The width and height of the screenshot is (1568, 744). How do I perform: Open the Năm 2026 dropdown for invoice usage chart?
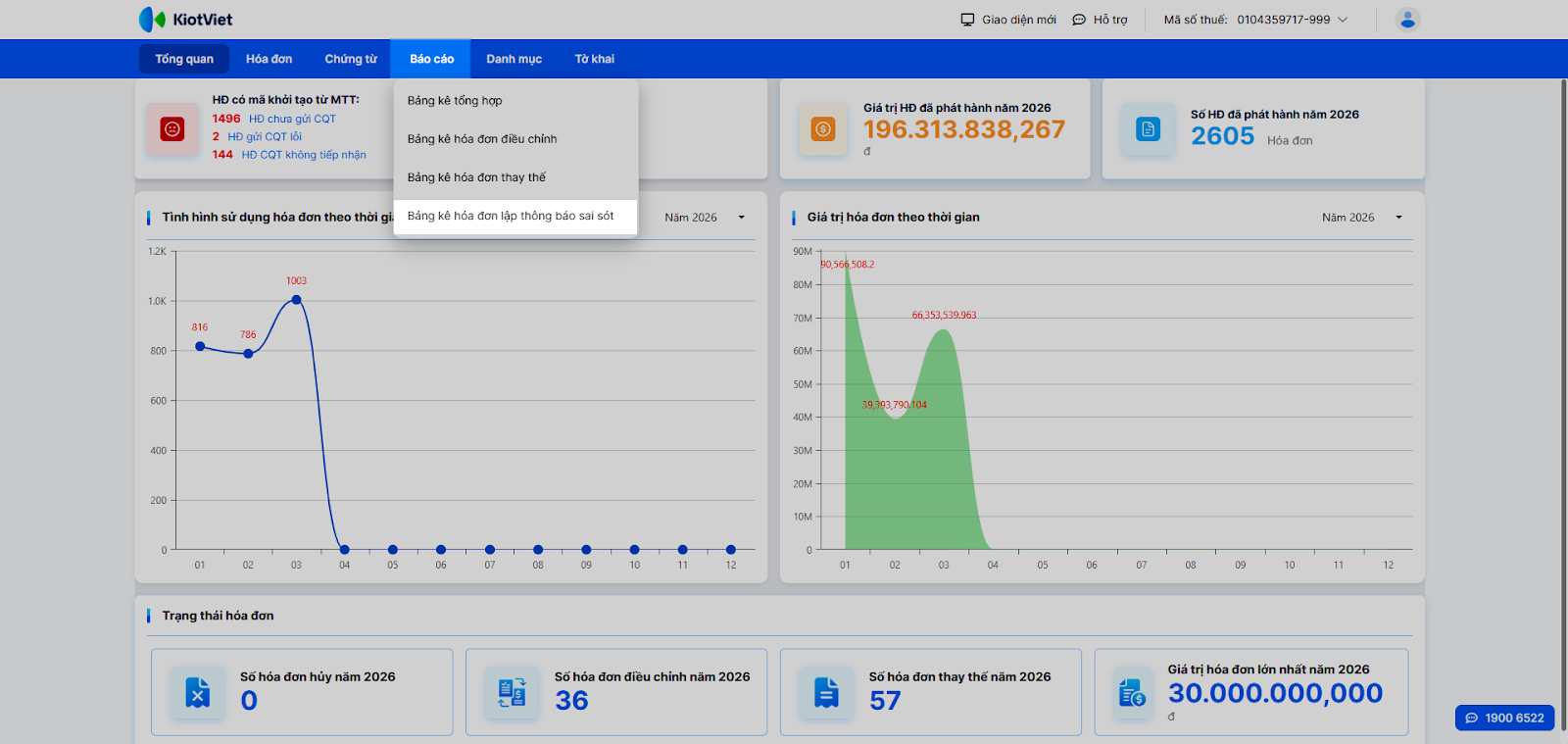(705, 218)
